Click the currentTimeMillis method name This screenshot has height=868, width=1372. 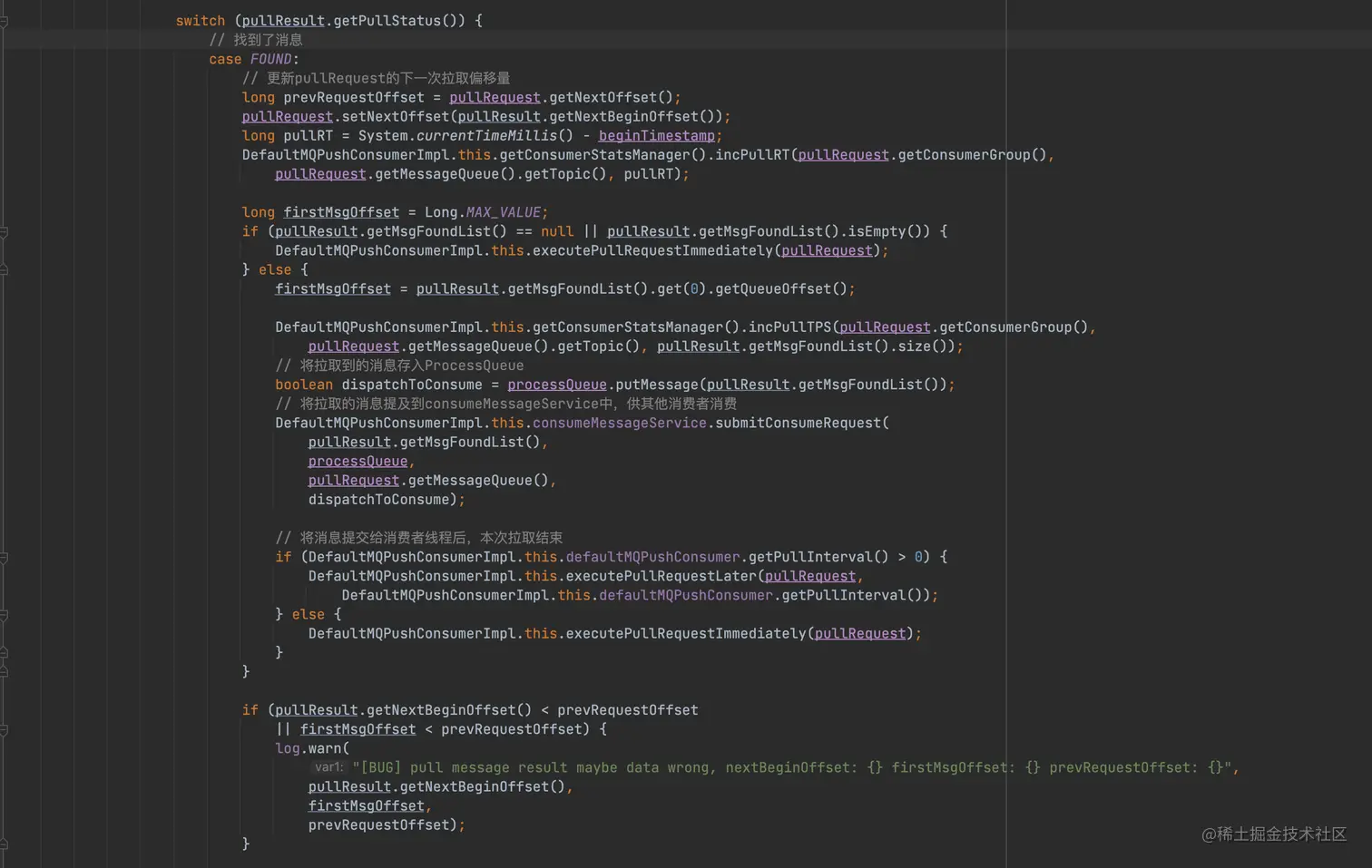coord(487,136)
